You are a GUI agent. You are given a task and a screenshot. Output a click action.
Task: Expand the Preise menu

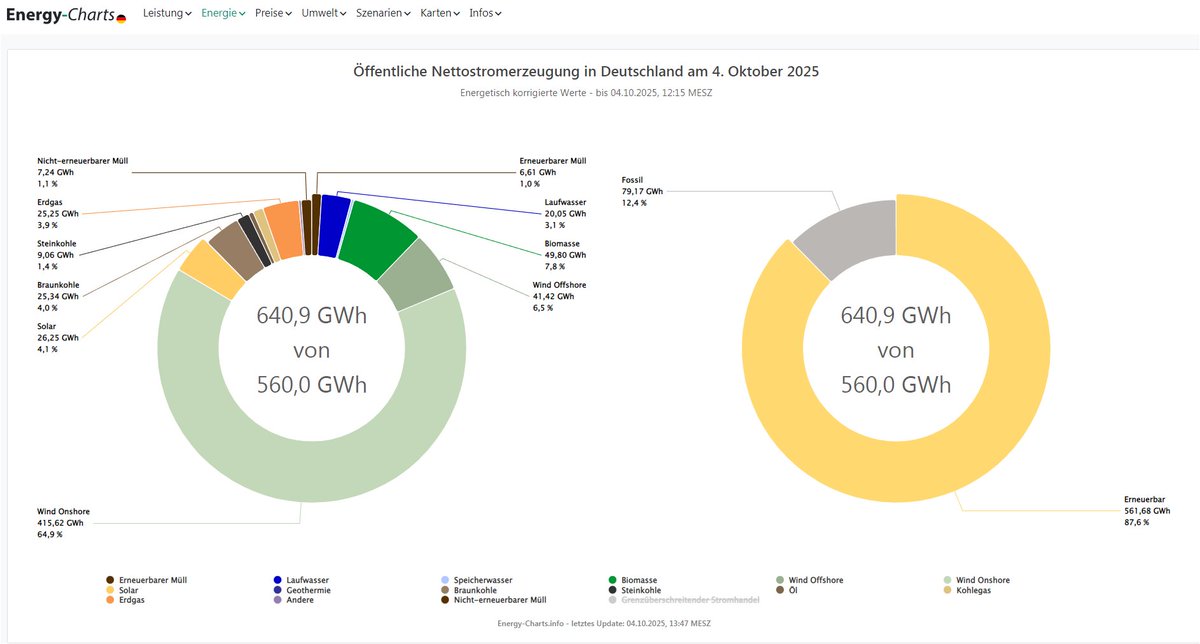(273, 13)
